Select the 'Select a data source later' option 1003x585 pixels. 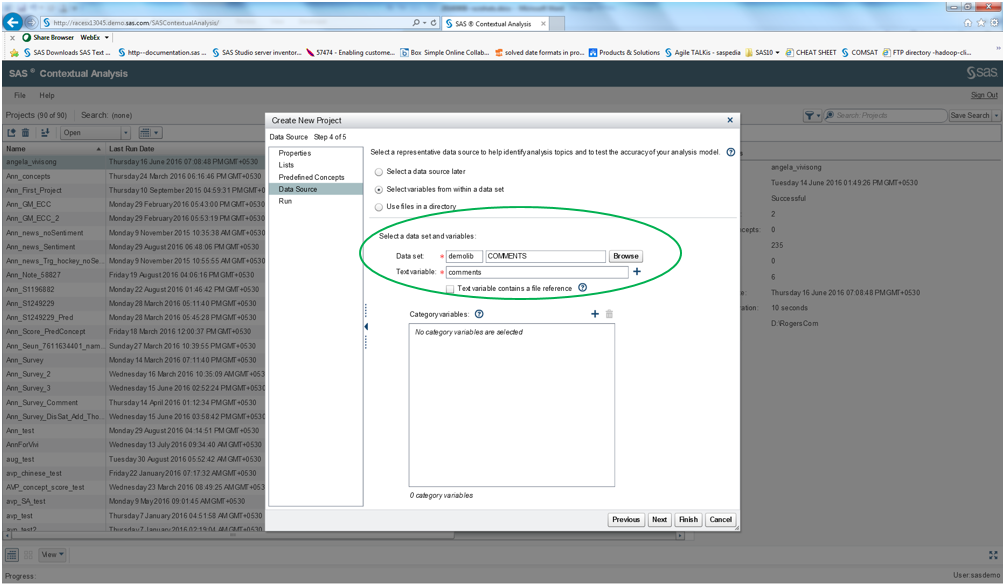[x=379, y=172]
